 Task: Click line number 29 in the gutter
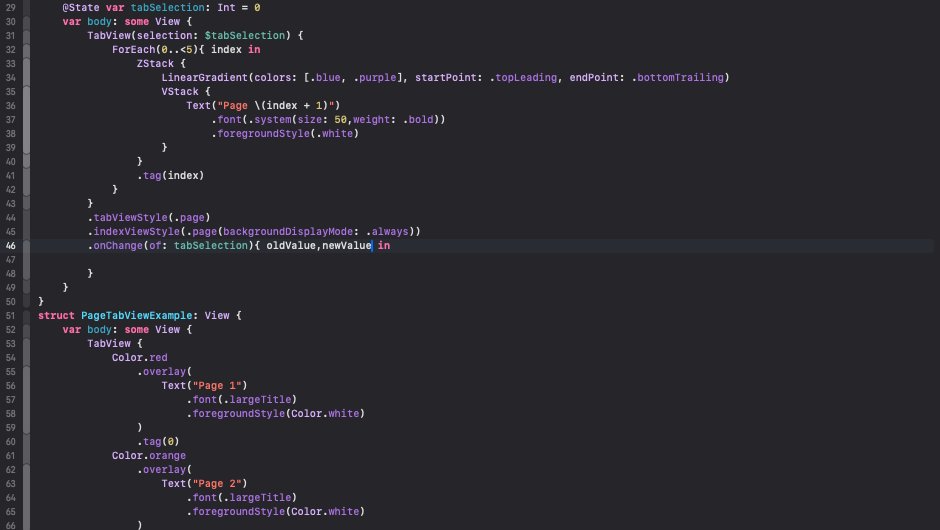[10, 8]
